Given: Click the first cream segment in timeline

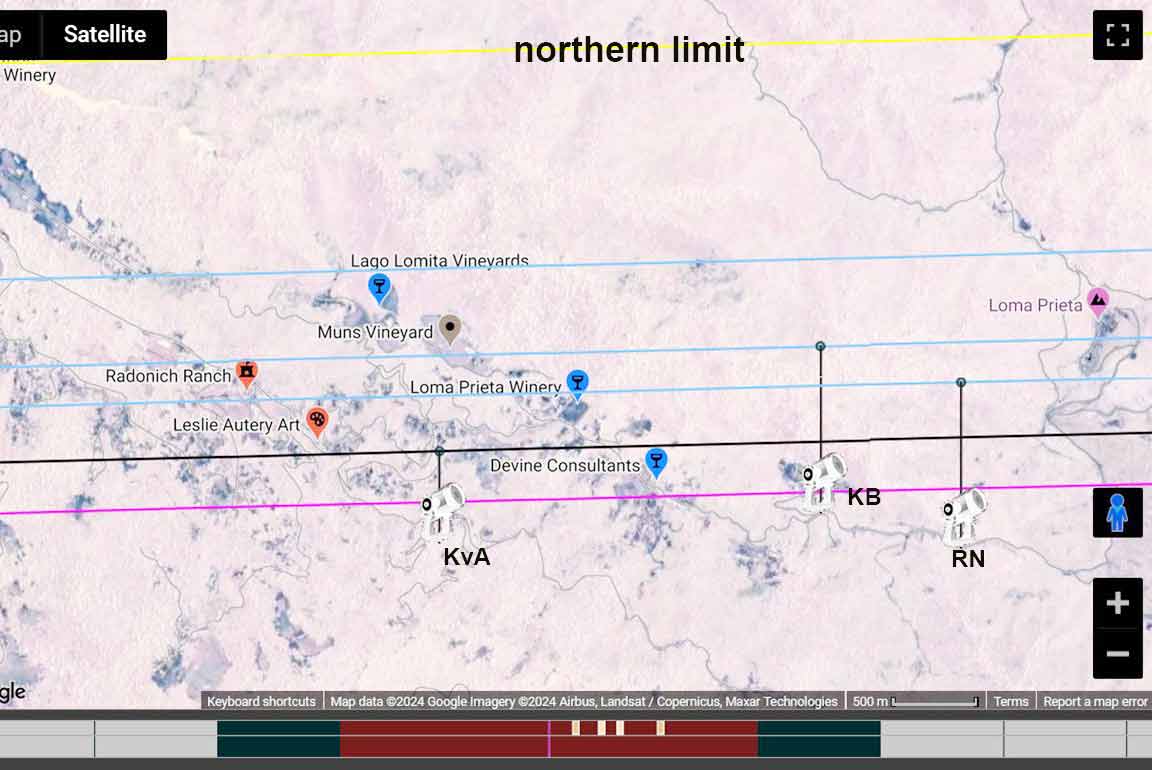Looking at the screenshot, I should coord(576,728).
